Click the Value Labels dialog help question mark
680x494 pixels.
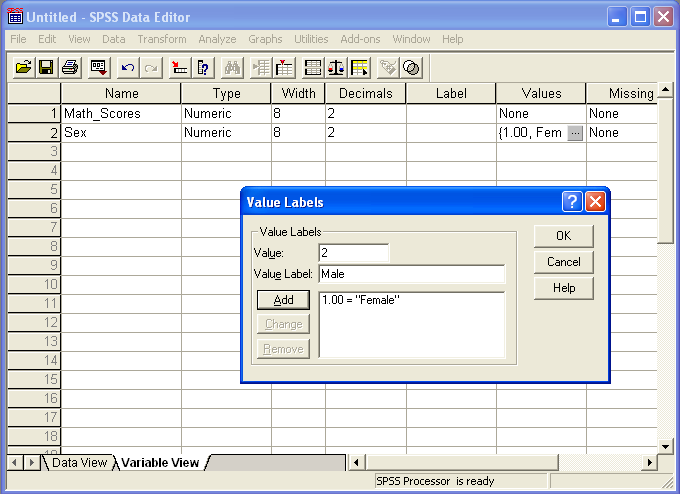pyautogui.click(x=572, y=202)
